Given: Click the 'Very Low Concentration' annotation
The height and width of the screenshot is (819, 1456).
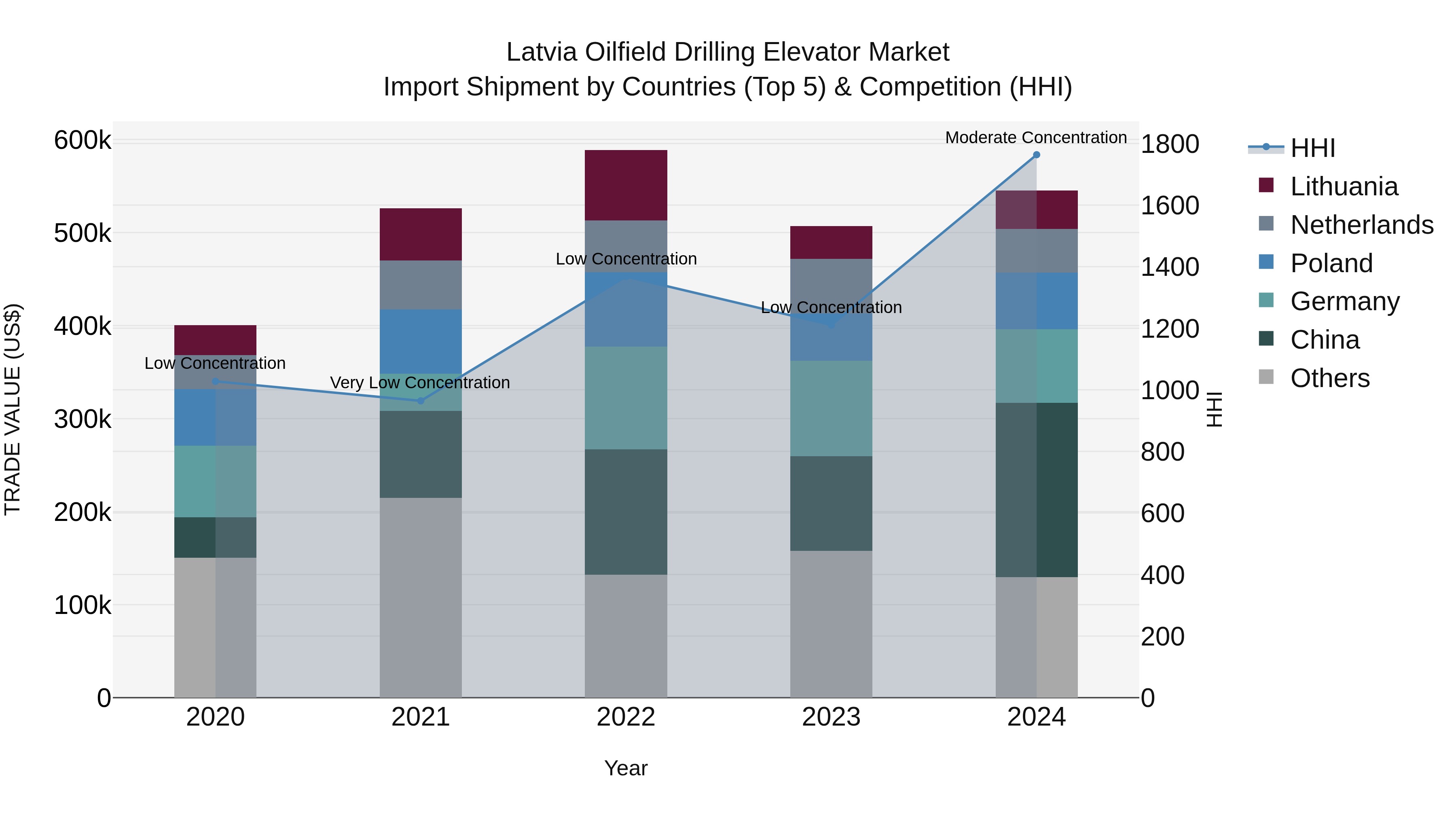Looking at the screenshot, I should point(420,383).
